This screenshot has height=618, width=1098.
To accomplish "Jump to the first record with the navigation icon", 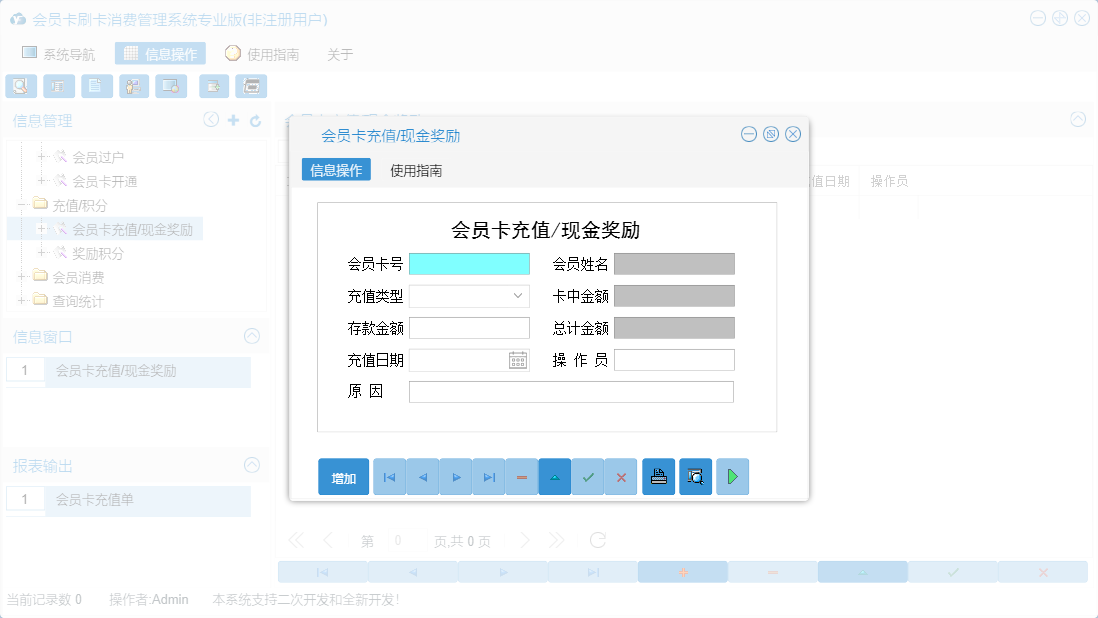I will click(x=388, y=477).
